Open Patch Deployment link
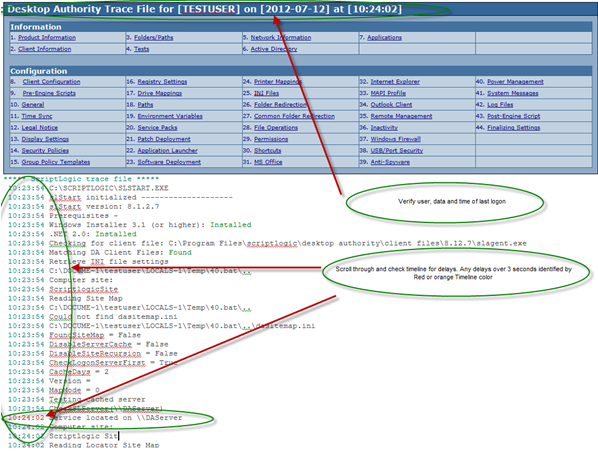 click(x=164, y=139)
